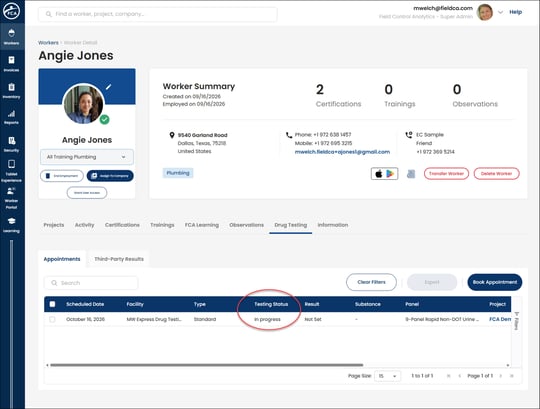Screen dimensions: 540x409
Task: Click the Book Appointment button
Action: pos(495,282)
